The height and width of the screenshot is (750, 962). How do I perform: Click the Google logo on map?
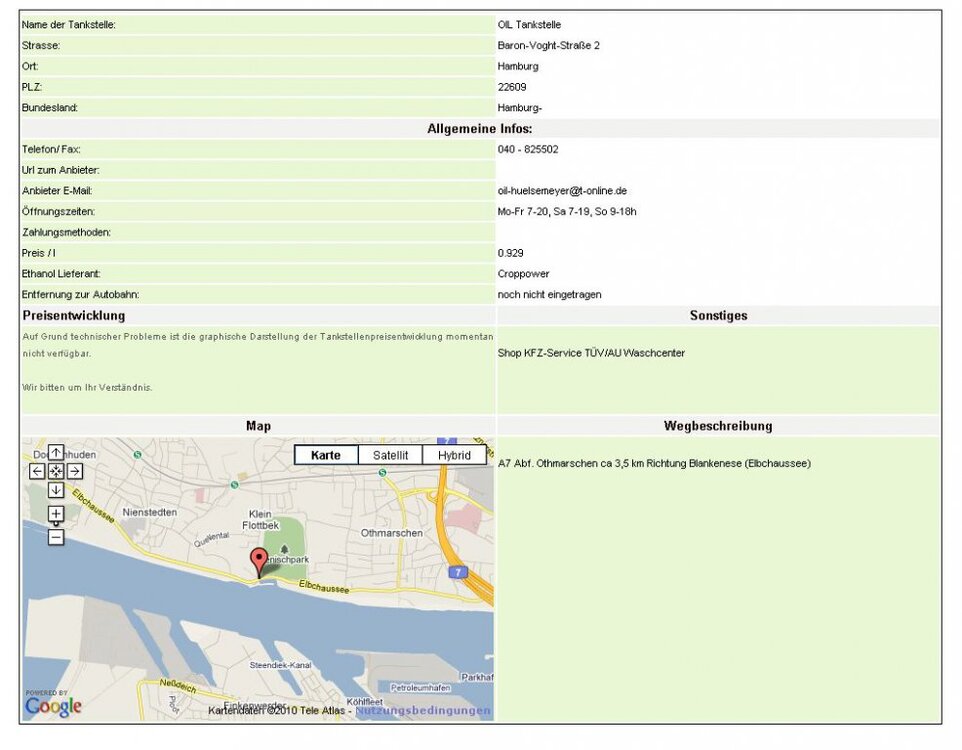53,707
